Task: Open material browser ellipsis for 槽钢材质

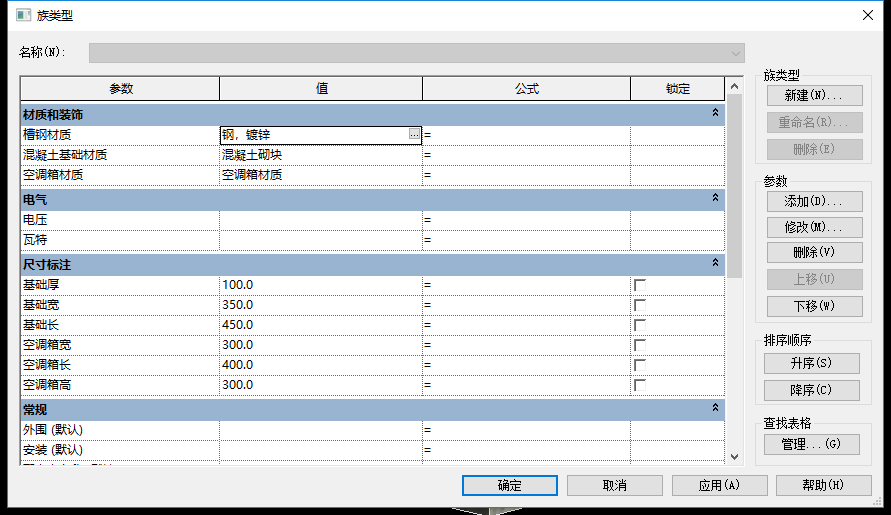Action: 414,134
